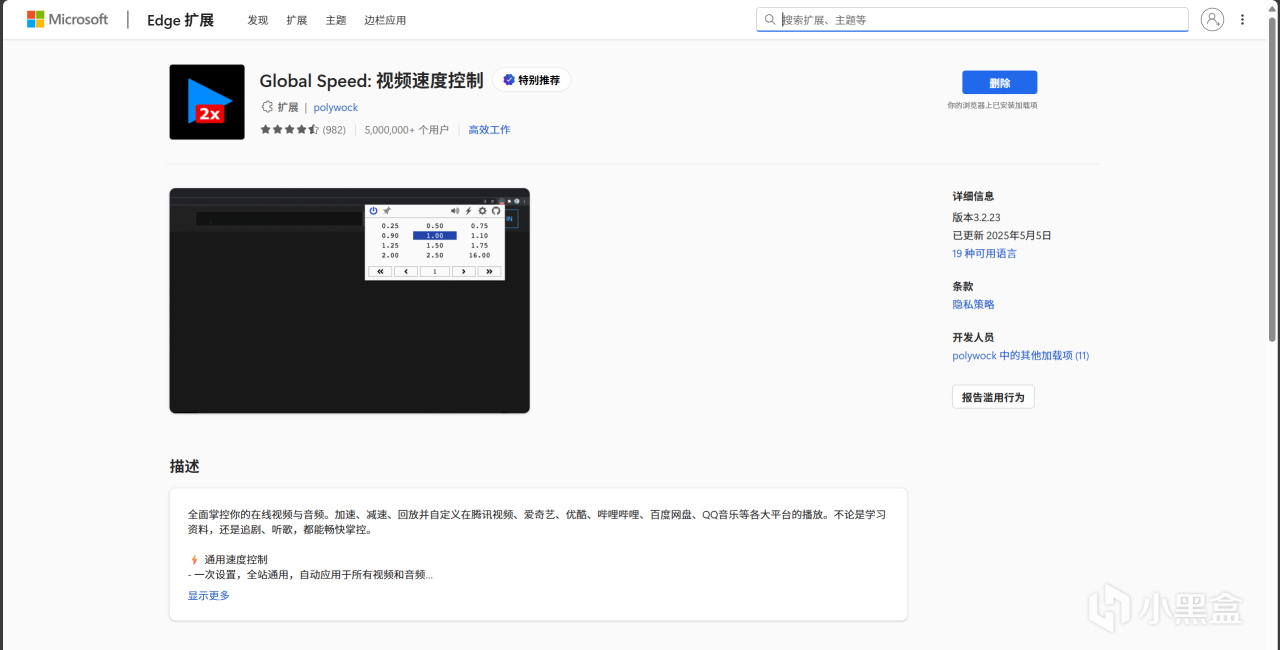Open the 边栏应用 tab

[385, 20]
